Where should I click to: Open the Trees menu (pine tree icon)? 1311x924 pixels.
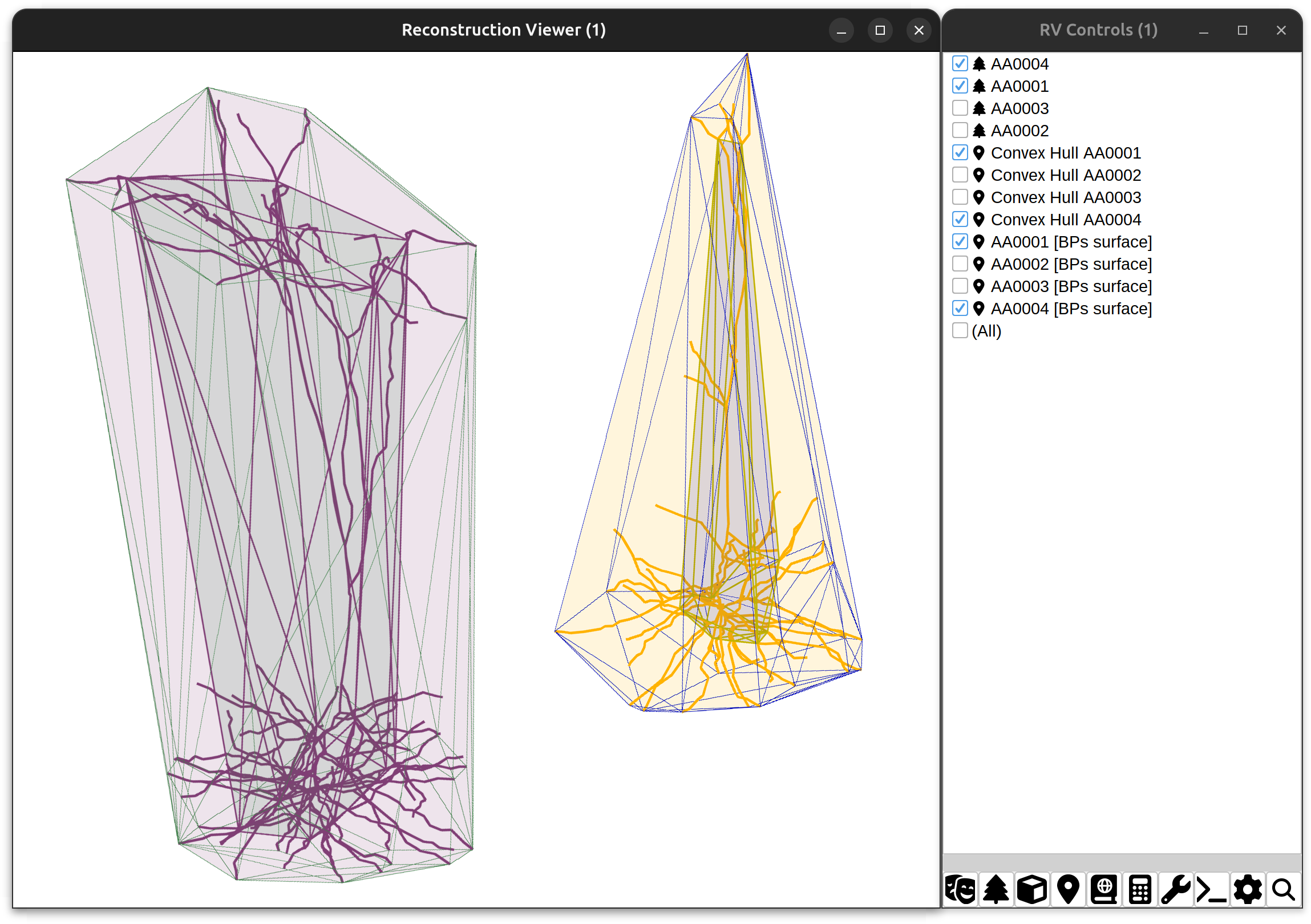pyautogui.click(x=997, y=889)
